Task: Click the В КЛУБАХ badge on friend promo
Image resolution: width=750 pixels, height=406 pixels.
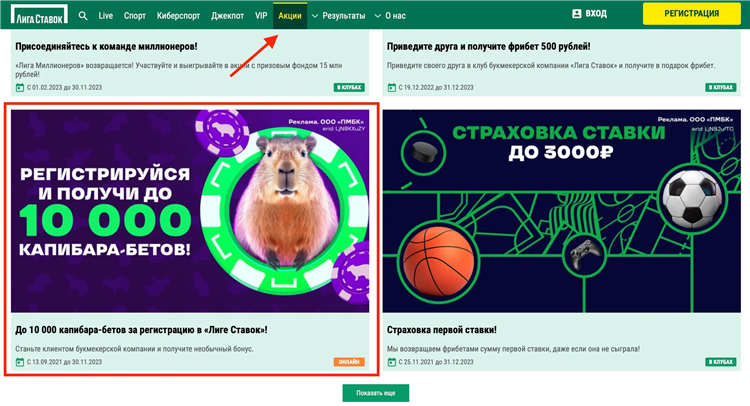Action: tap(721, 88)
